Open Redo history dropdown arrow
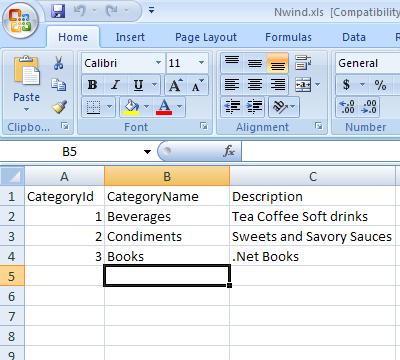Screen dimensions: 400x360 (x=127, y=11)
